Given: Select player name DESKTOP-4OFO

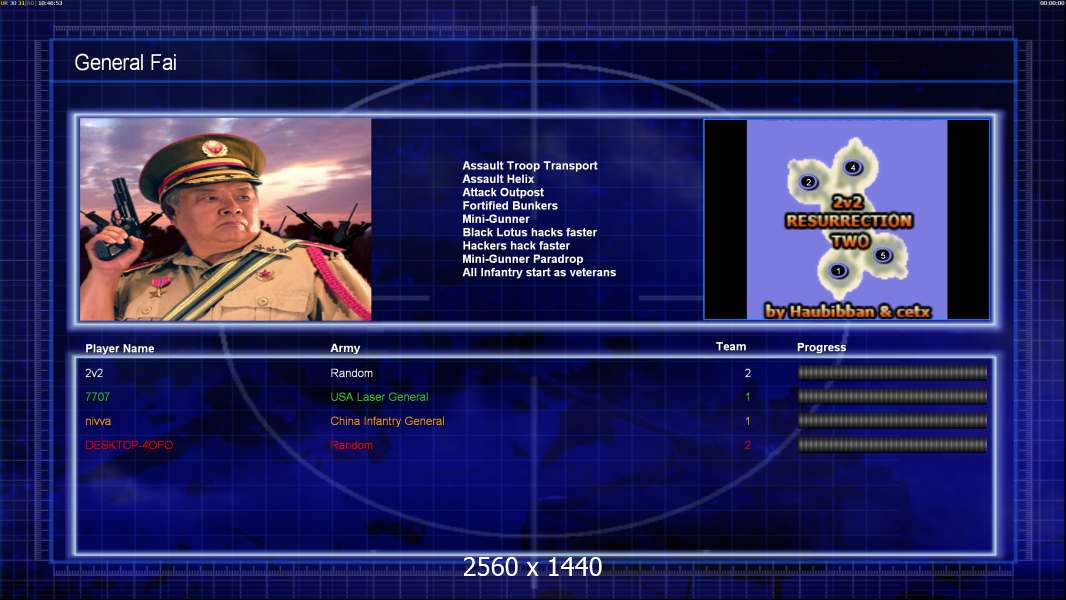Looking at the screenshot, I should tap(128, 445).
